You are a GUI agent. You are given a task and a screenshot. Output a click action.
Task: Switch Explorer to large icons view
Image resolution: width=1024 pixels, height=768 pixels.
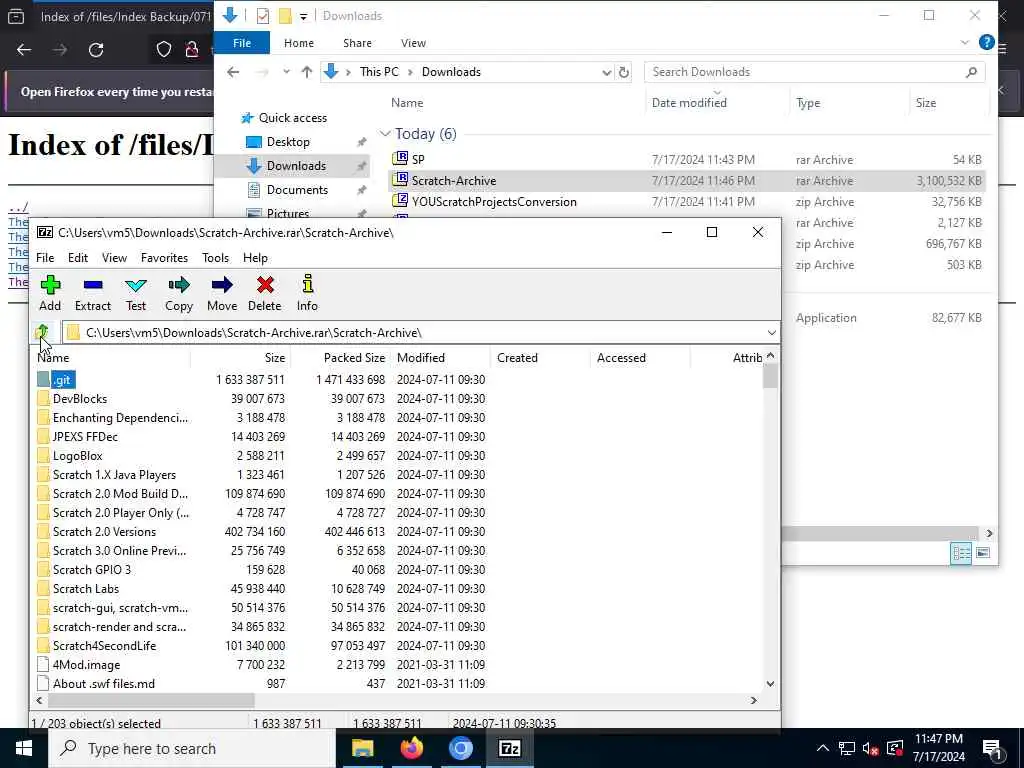click(x=983, y=554)
